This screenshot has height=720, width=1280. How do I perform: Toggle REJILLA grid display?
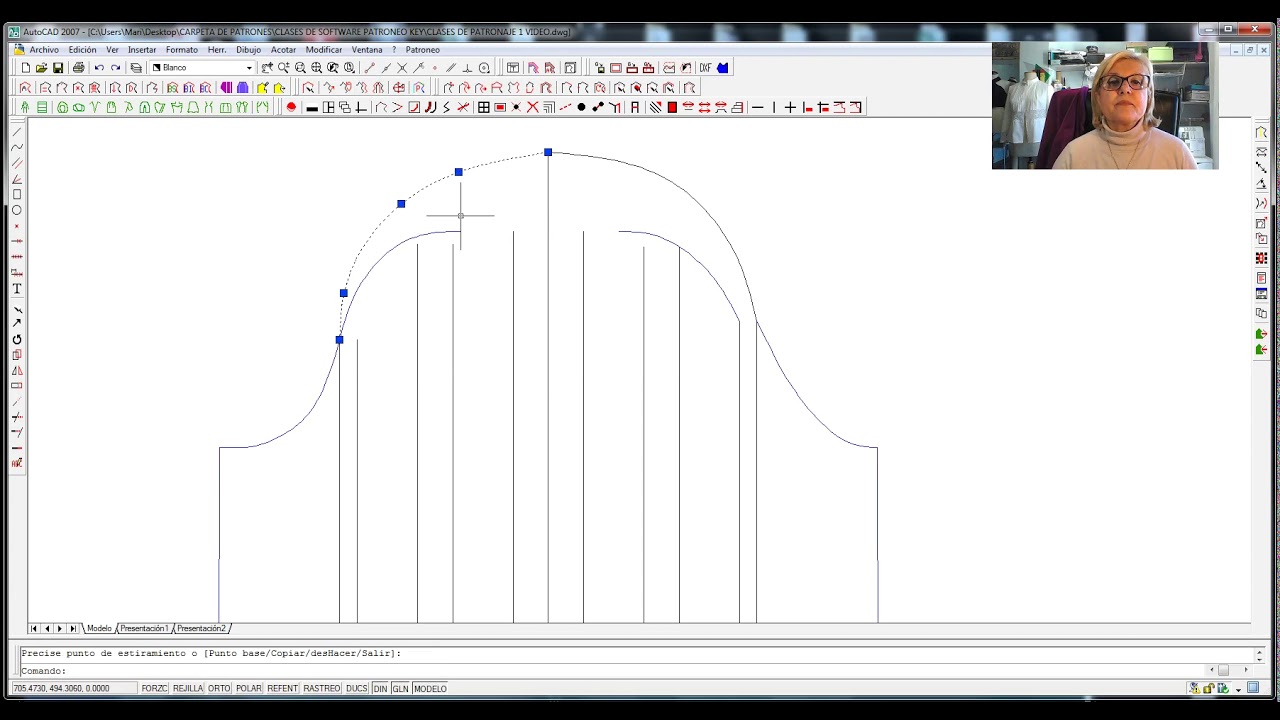[188, 688]
